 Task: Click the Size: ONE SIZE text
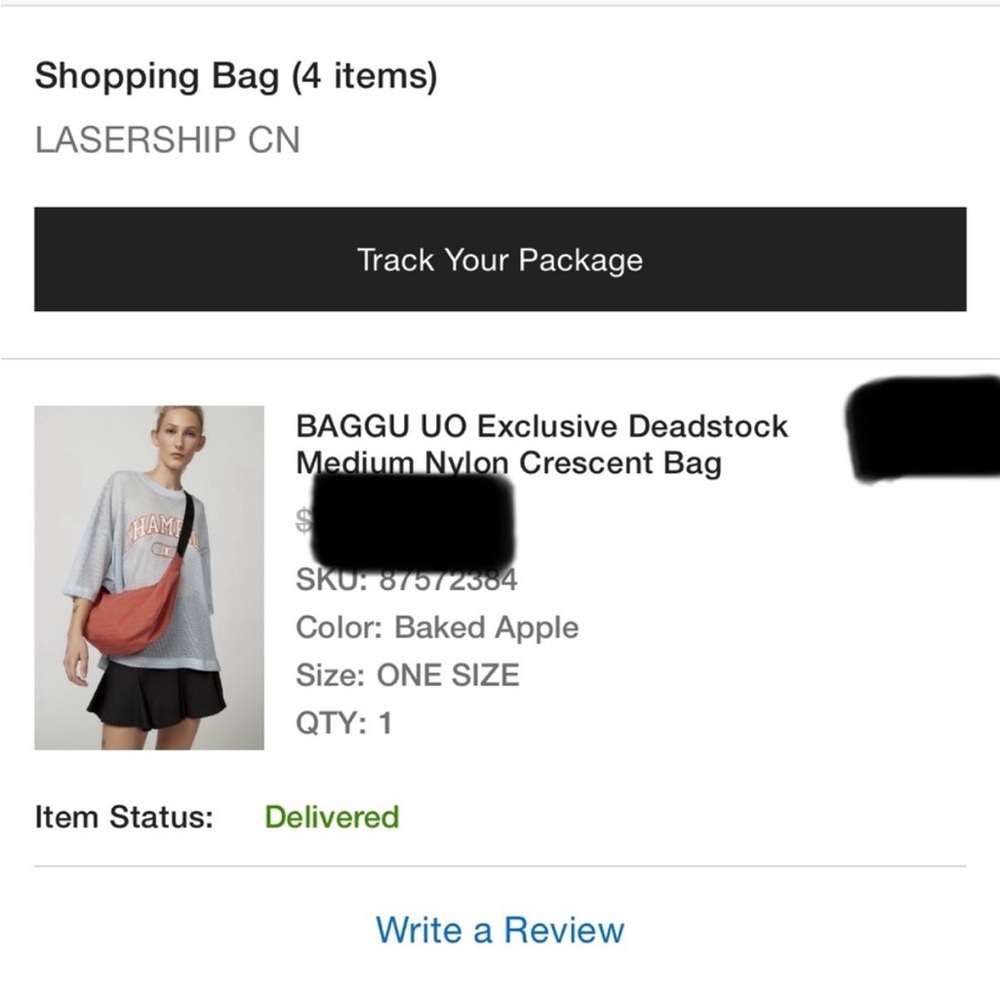407,675
